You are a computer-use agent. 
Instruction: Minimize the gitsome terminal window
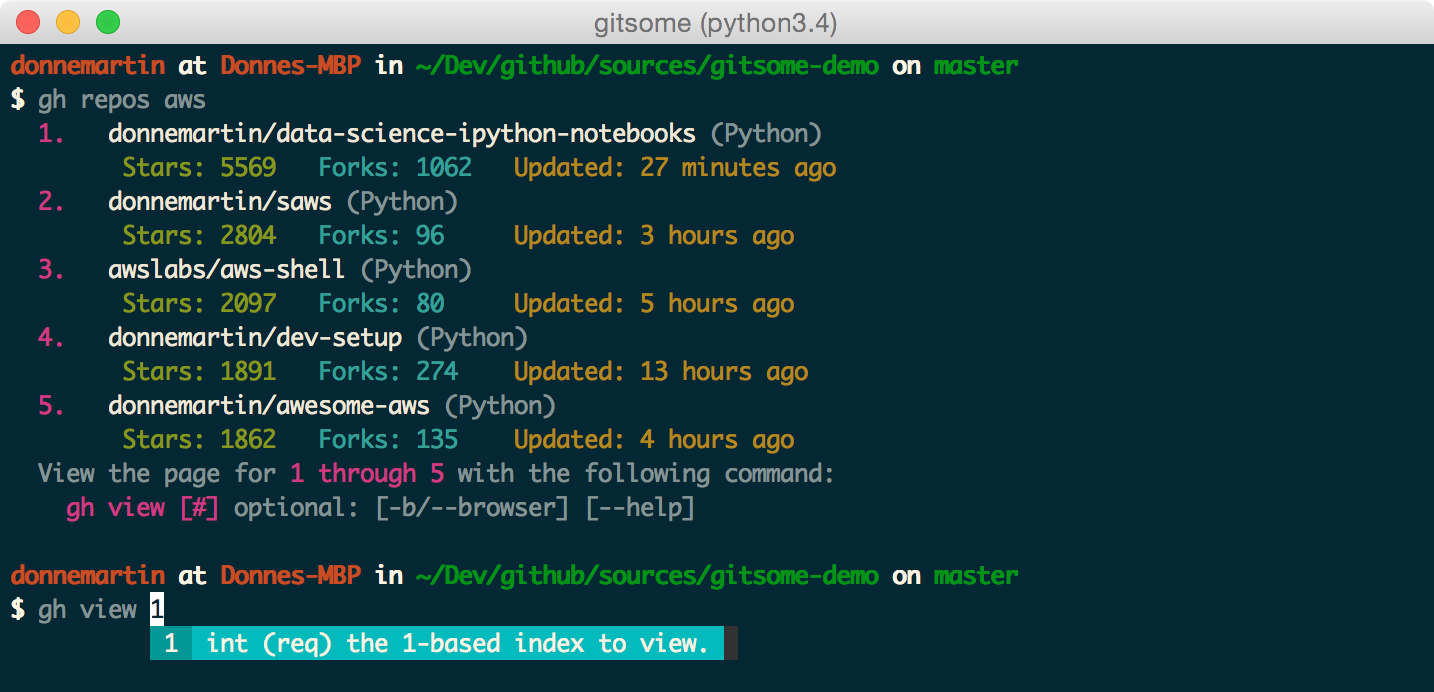(x=68, y=21)
